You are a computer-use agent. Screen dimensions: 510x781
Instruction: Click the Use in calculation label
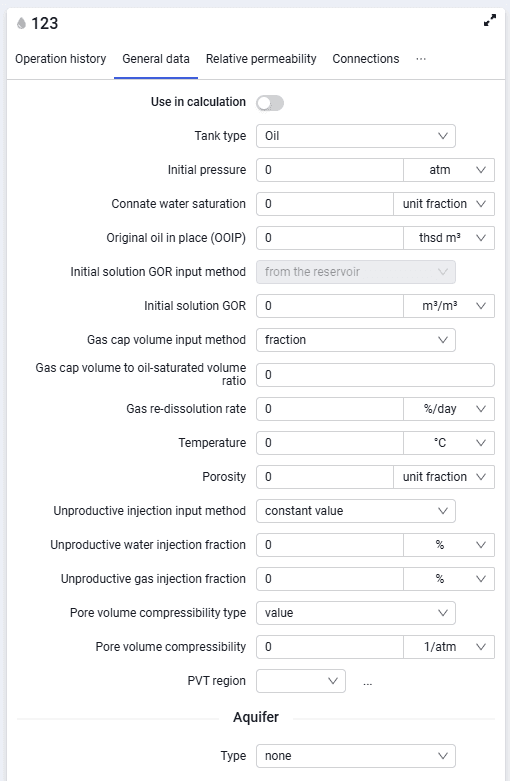coord(198,102)
